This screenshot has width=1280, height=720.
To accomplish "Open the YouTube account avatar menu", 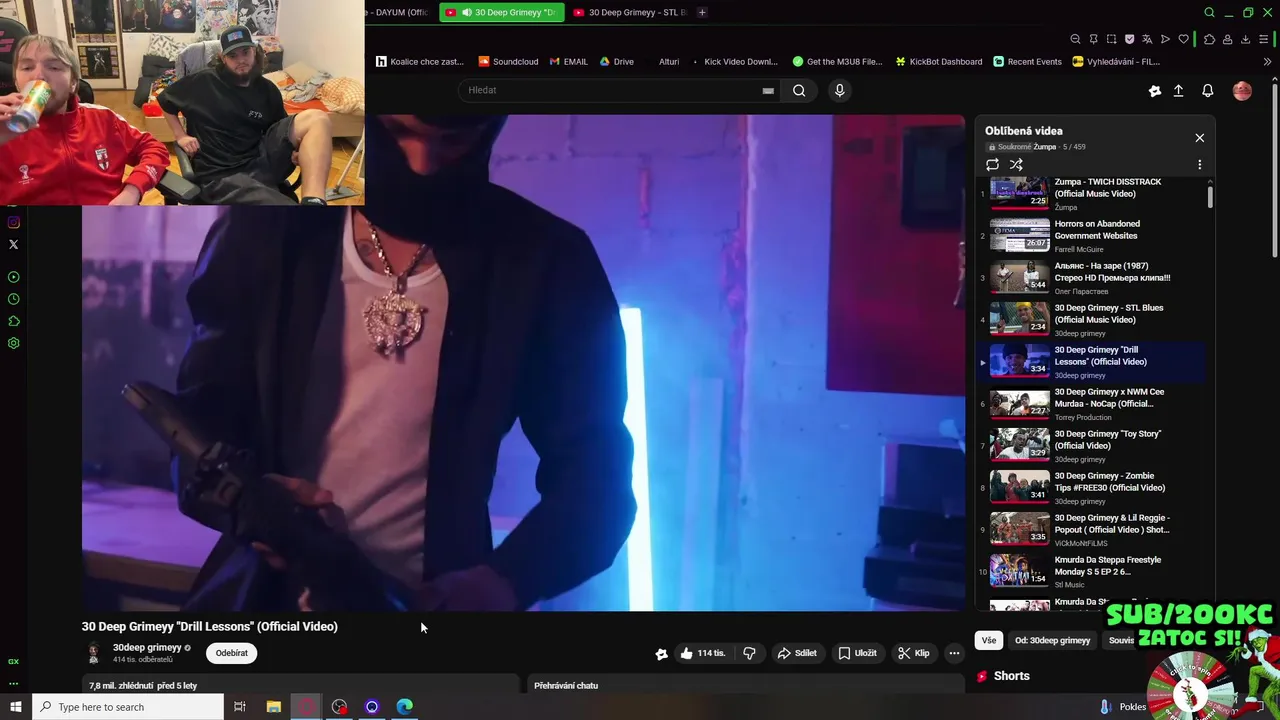I will (x=1242, y=90).
